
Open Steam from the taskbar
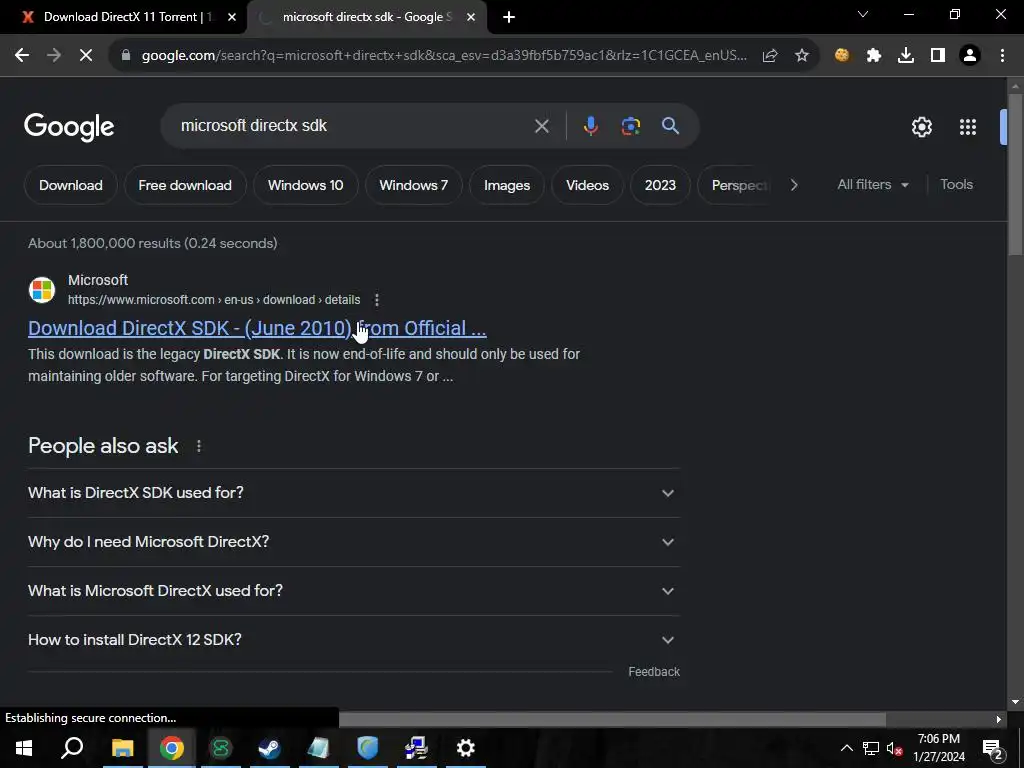269,748
